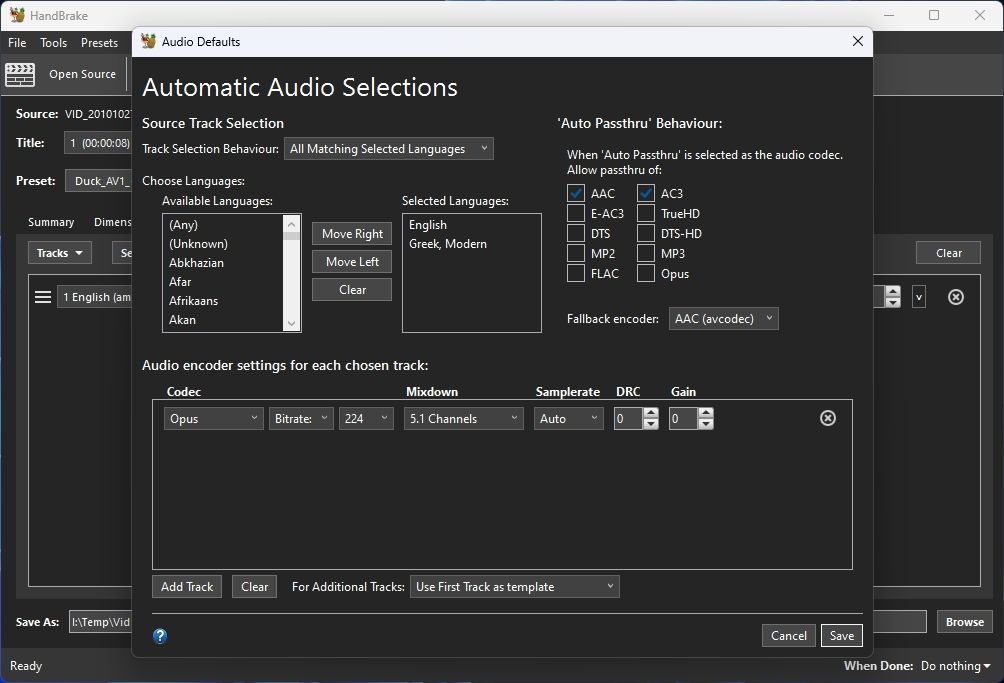Image resolution: width=1004 pixels, height=683 pixels.
Task: Disable AAC passthru
Action: (575, 192)
